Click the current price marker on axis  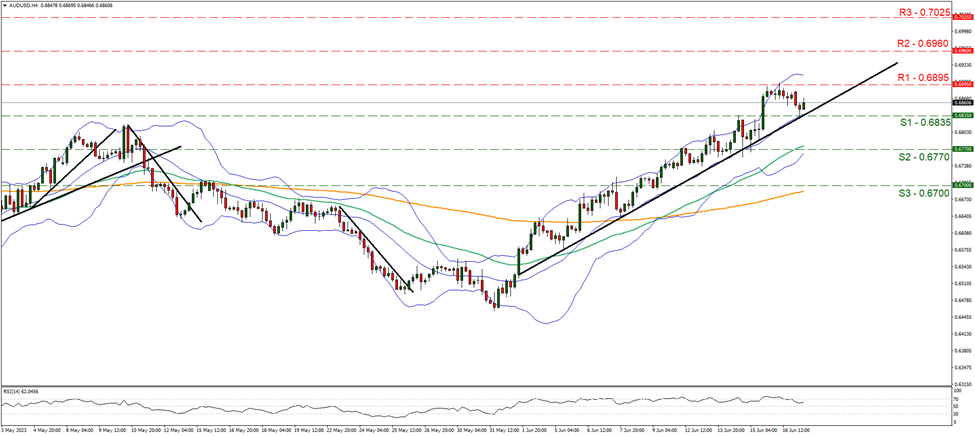pyautogui.click(x=963, y=103)
